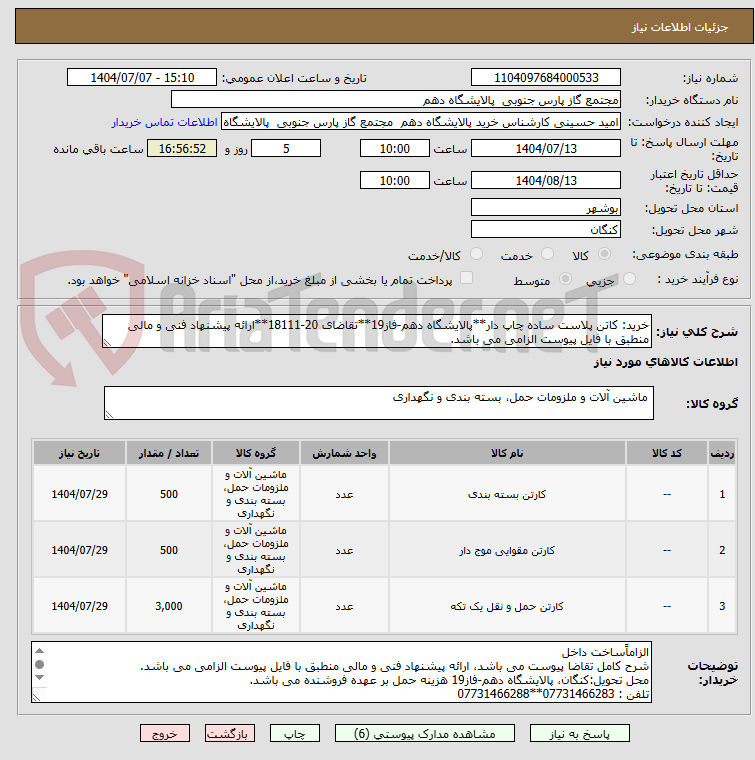Open اطلاعات تماس خریدار link
The width and height of the screenshot is (755, 760).
point(164,122)
